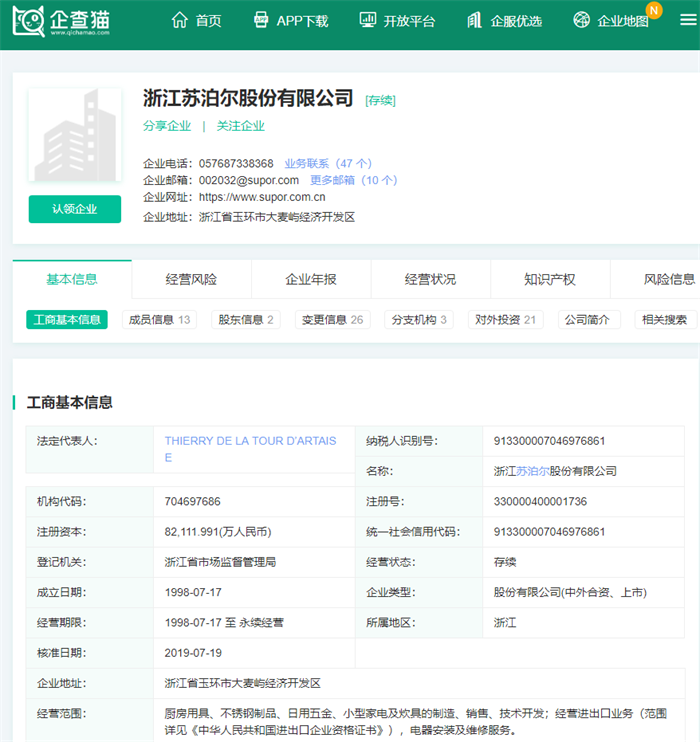Image resolution: width=700 pixels, height=742 pixels.
Task: Open 企业地图 menu item
Action: [623, 21]
